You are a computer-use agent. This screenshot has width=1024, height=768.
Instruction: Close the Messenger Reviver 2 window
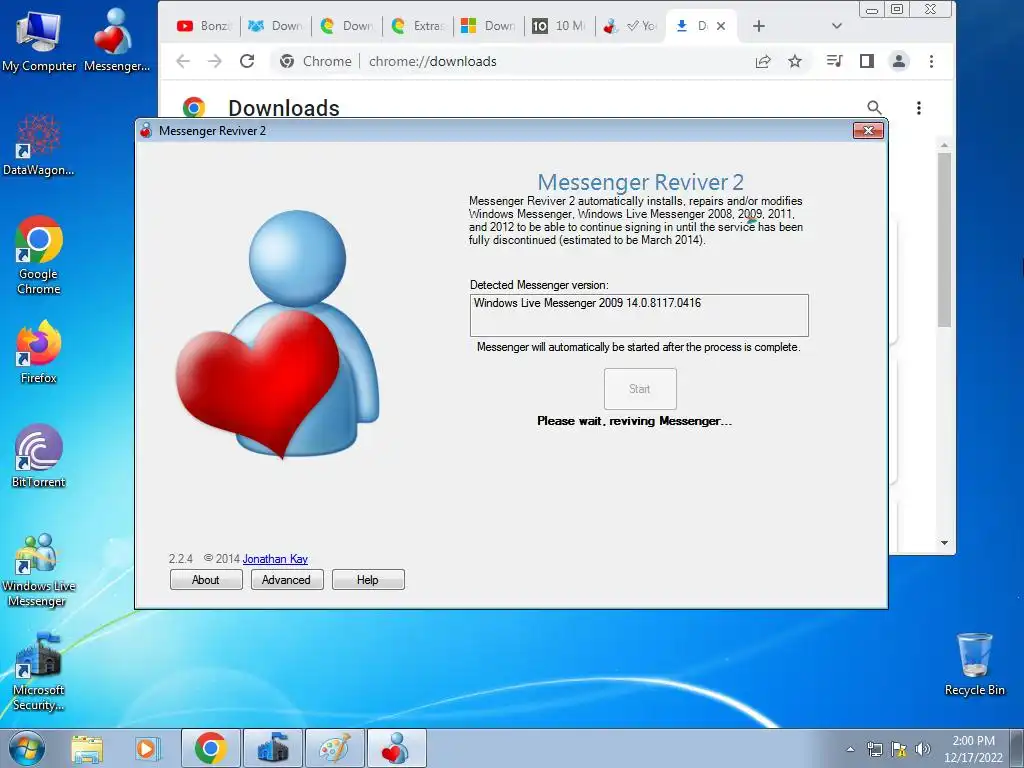868,131
